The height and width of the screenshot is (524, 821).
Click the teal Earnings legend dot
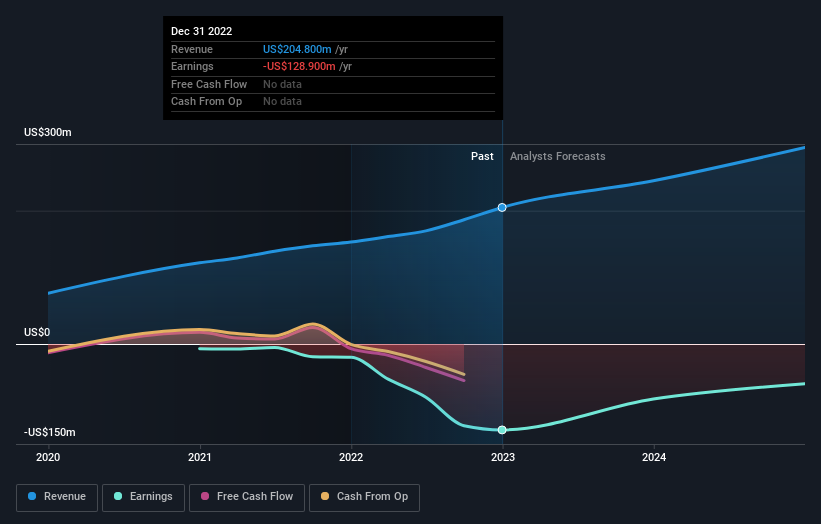[x=118, y=496]
